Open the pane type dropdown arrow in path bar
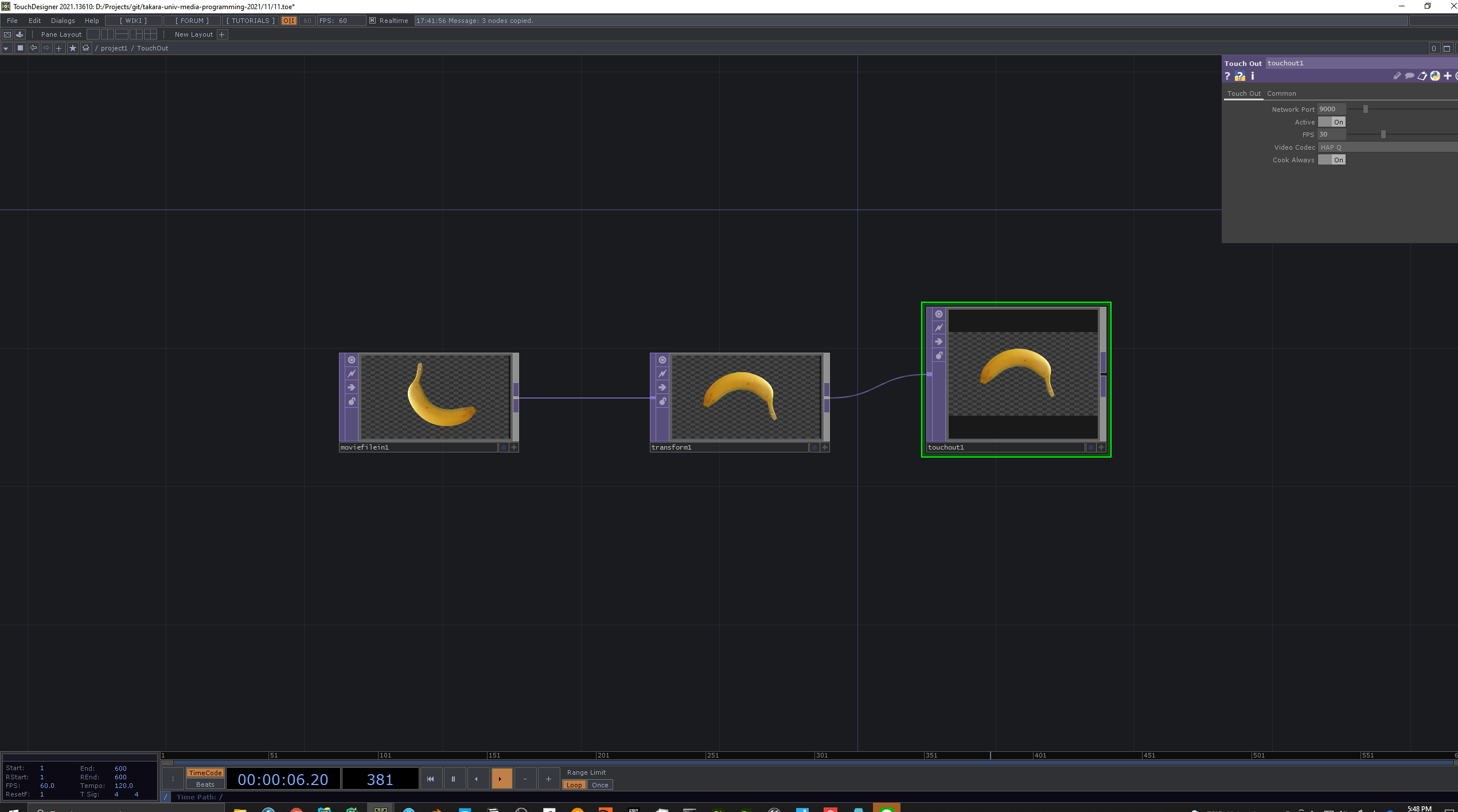 point(6,49)
